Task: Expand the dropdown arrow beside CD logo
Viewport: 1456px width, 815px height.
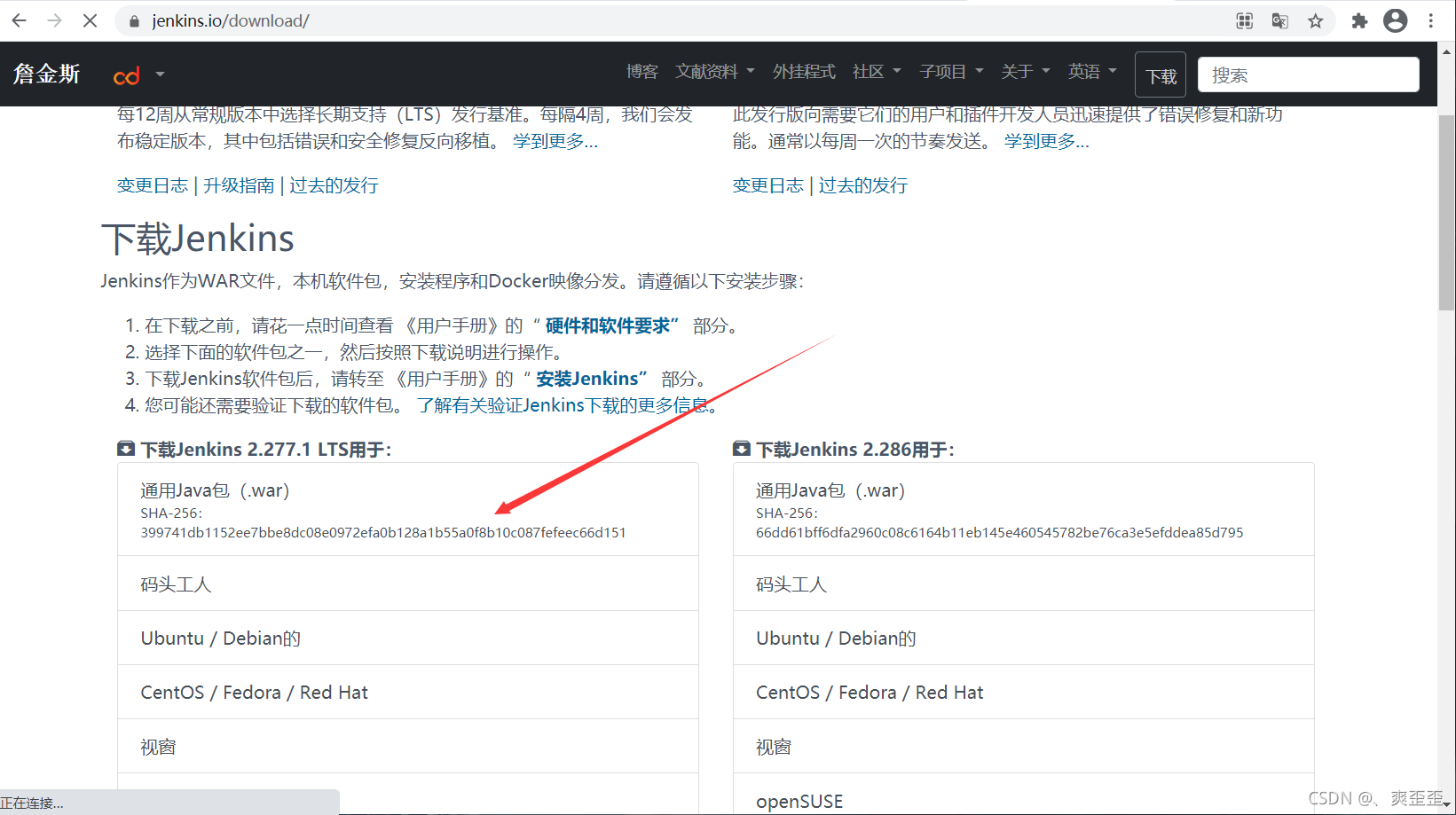Action: tap(160, 74)
